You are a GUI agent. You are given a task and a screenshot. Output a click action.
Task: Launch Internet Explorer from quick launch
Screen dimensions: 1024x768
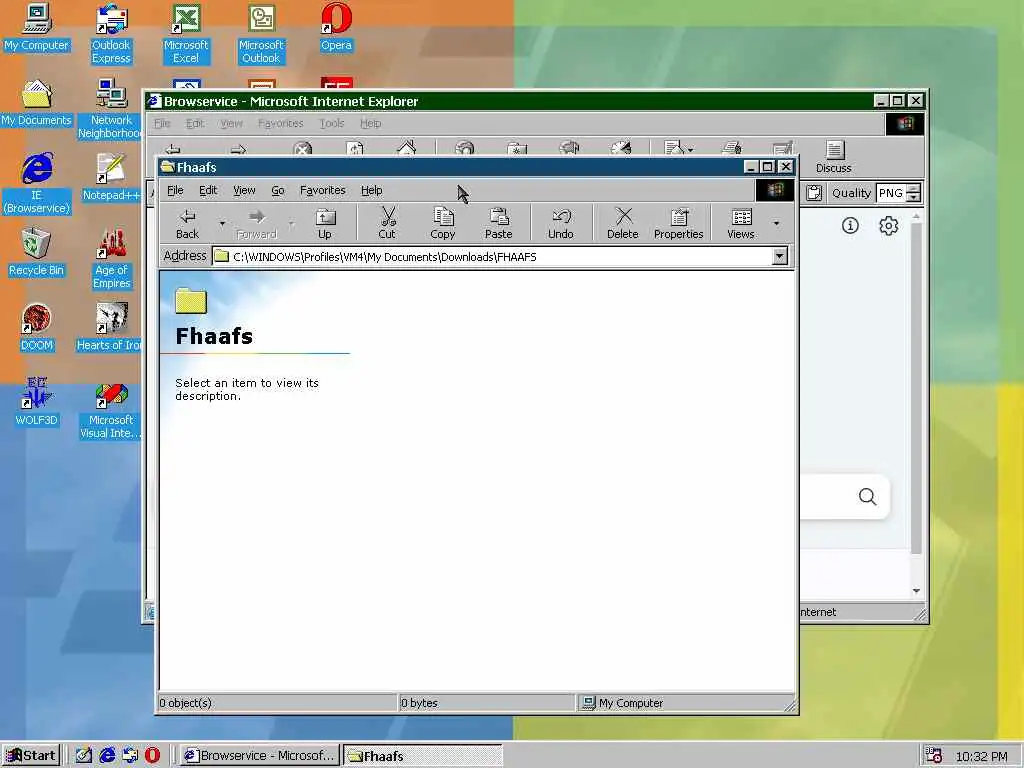(x=107, y=756)
